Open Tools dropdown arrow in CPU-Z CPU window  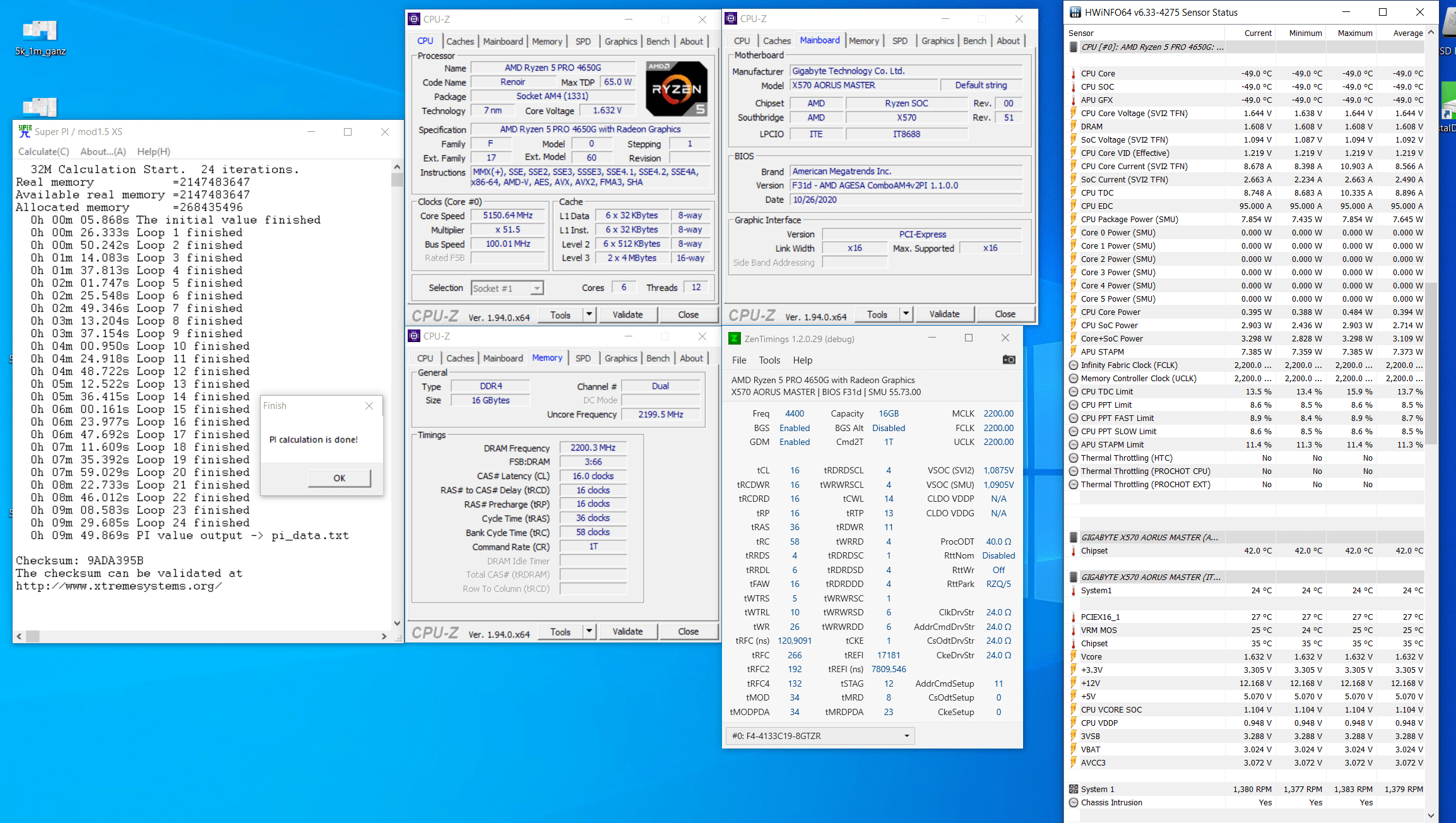(x=589, y=314)
